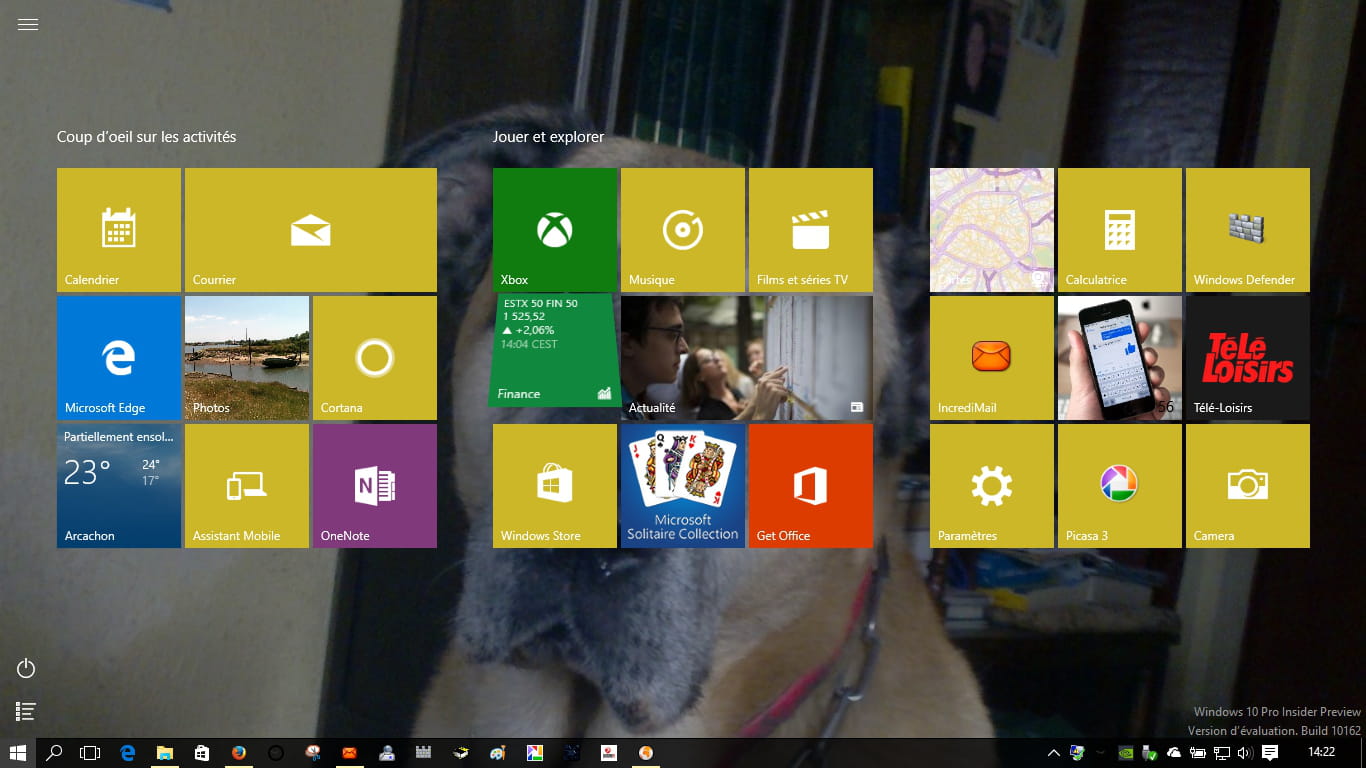1366x768 pixels.
Task: Open the paint palette taskbar icon
Action: click(x=497, y=753)
